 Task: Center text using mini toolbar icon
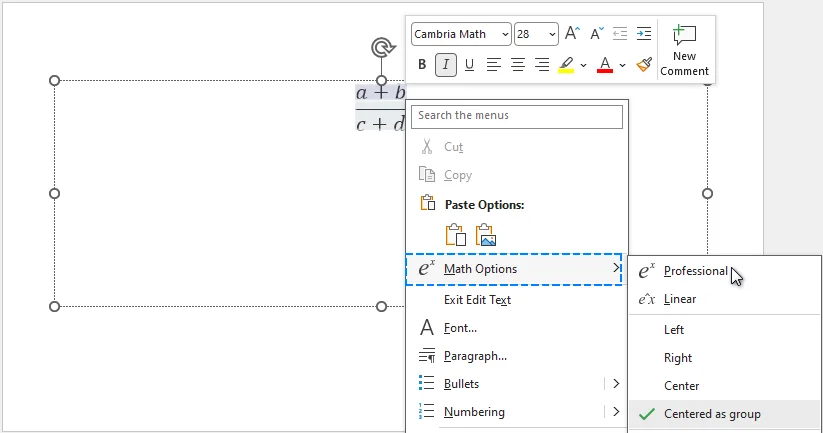518,65
